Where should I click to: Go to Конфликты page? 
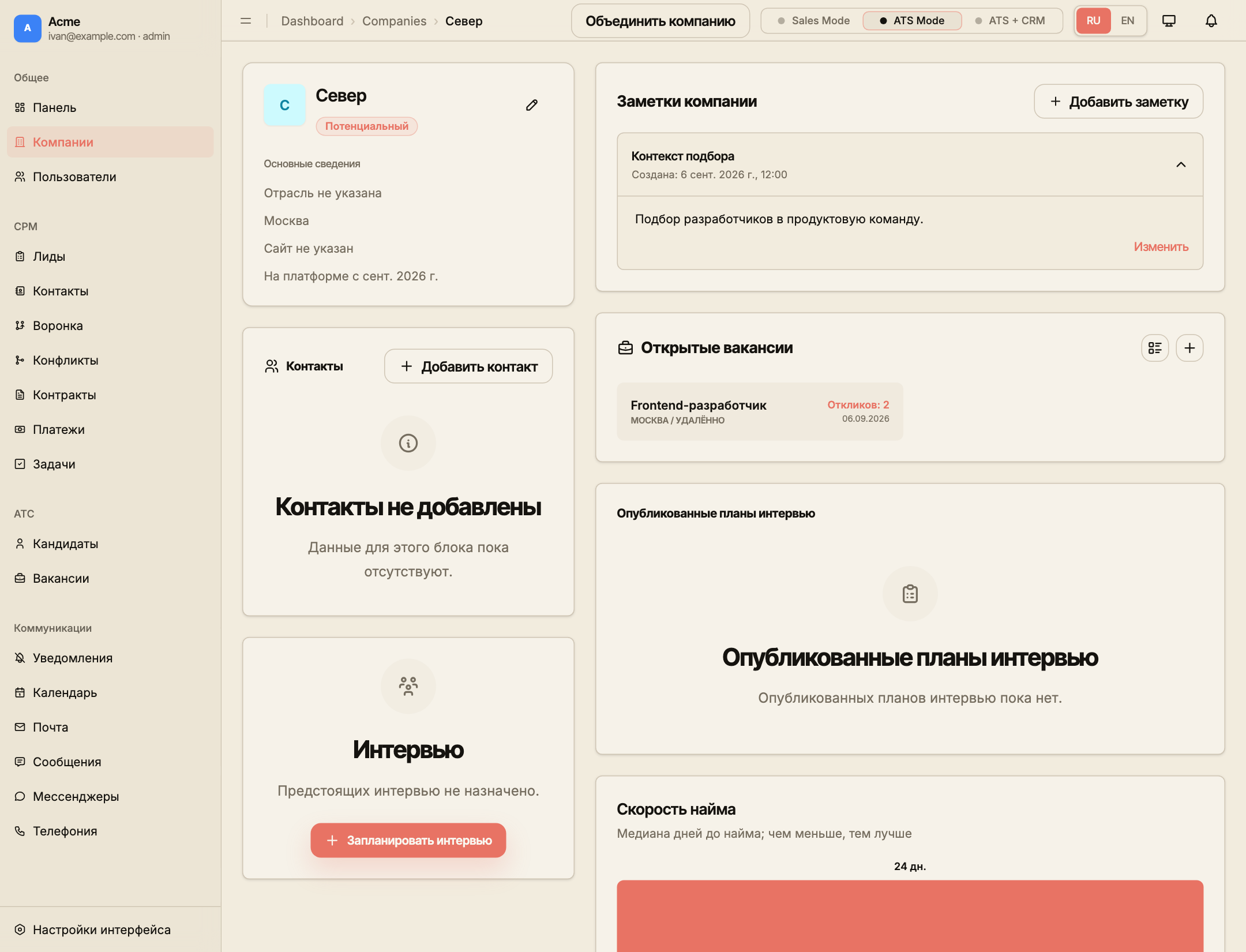point(110,360)
